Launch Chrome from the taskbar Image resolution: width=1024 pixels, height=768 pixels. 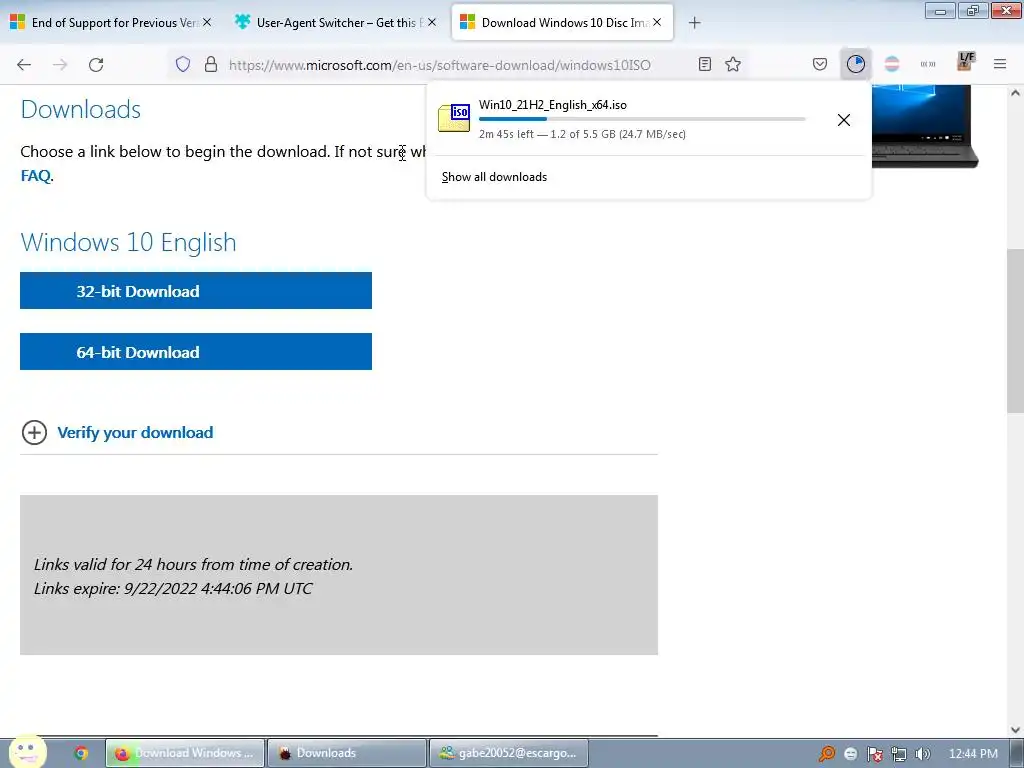(x=80, y=753)
